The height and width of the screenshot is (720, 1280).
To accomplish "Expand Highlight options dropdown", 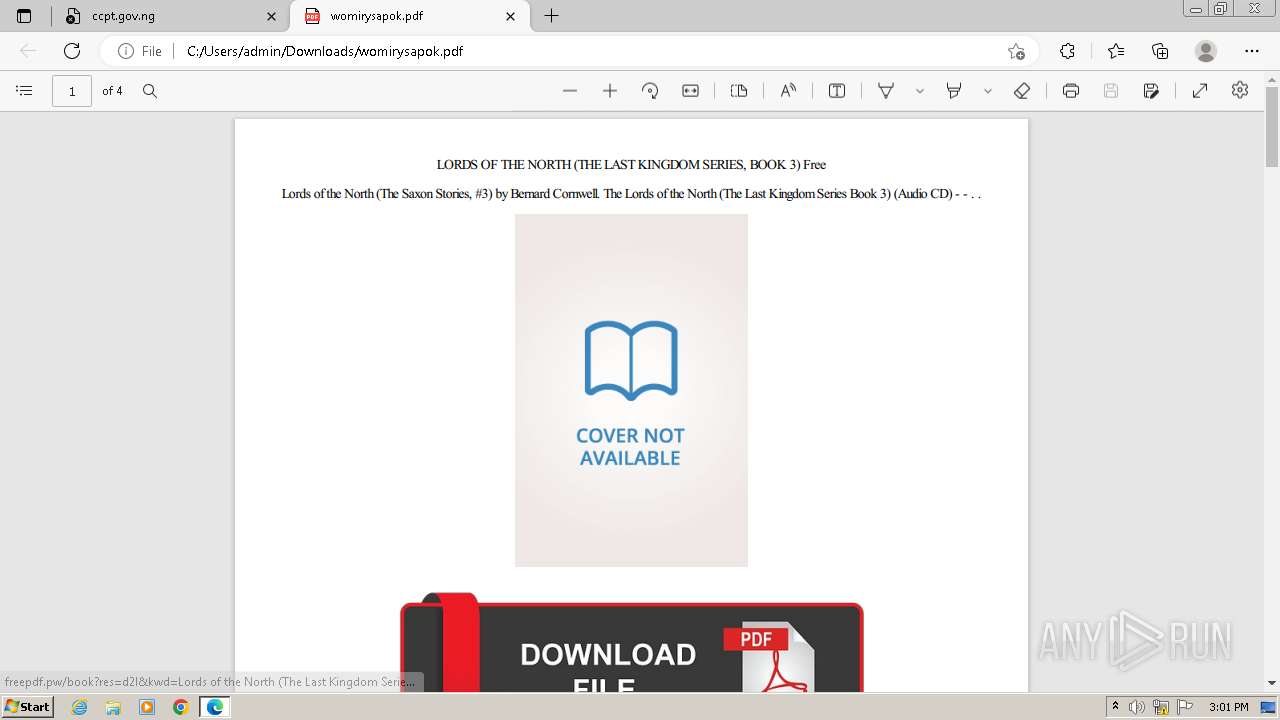I will pyautogui.click(x=988, y=91).
